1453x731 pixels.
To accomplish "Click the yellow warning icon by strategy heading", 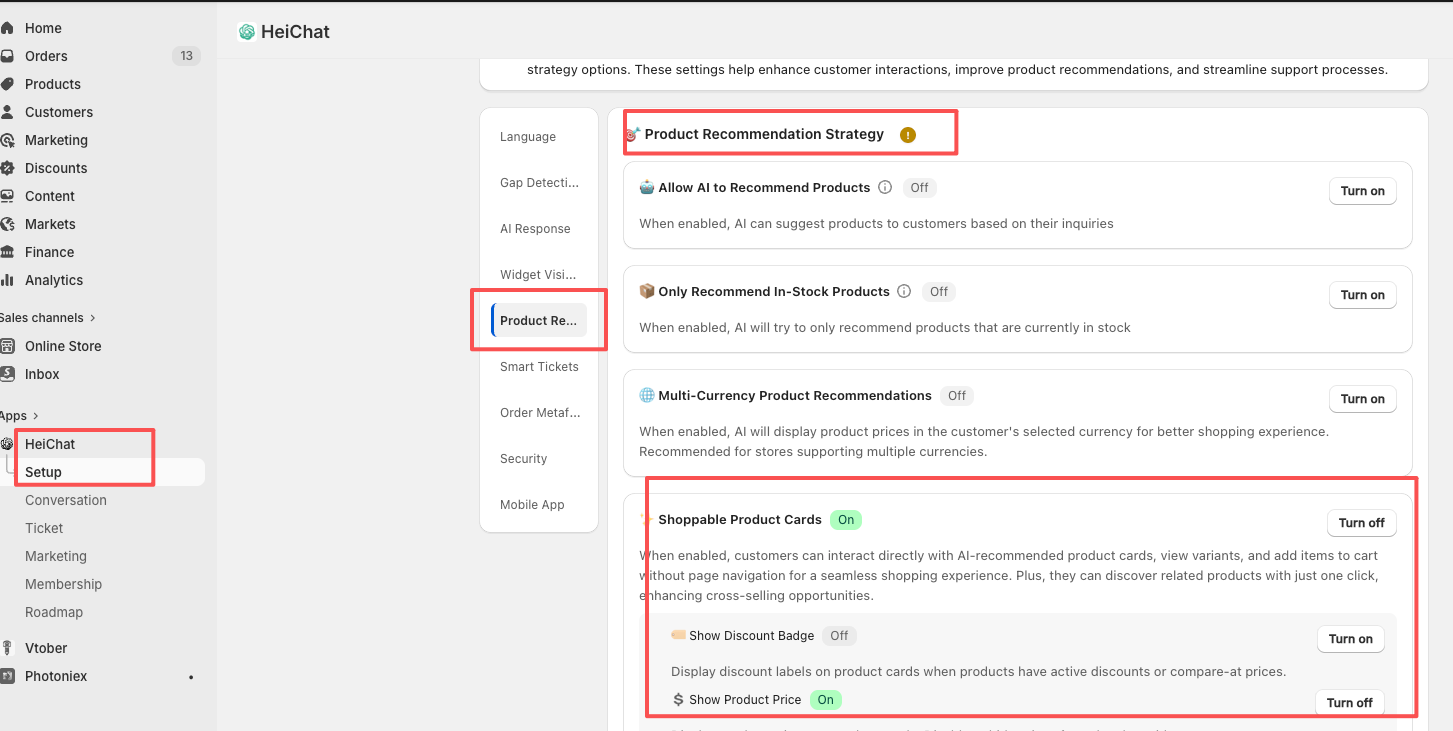I will click(907, 135).
